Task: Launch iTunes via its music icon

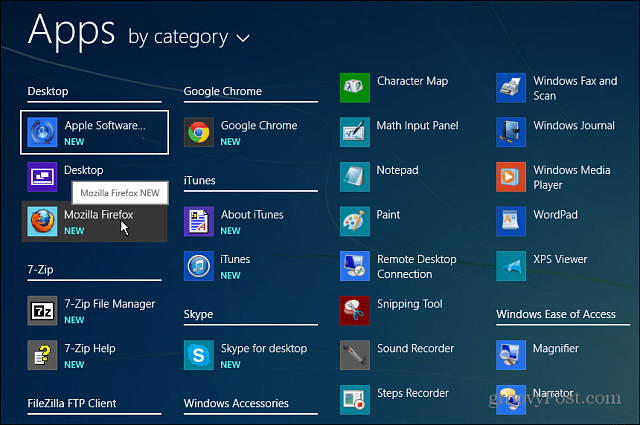Action: (198, 266)
